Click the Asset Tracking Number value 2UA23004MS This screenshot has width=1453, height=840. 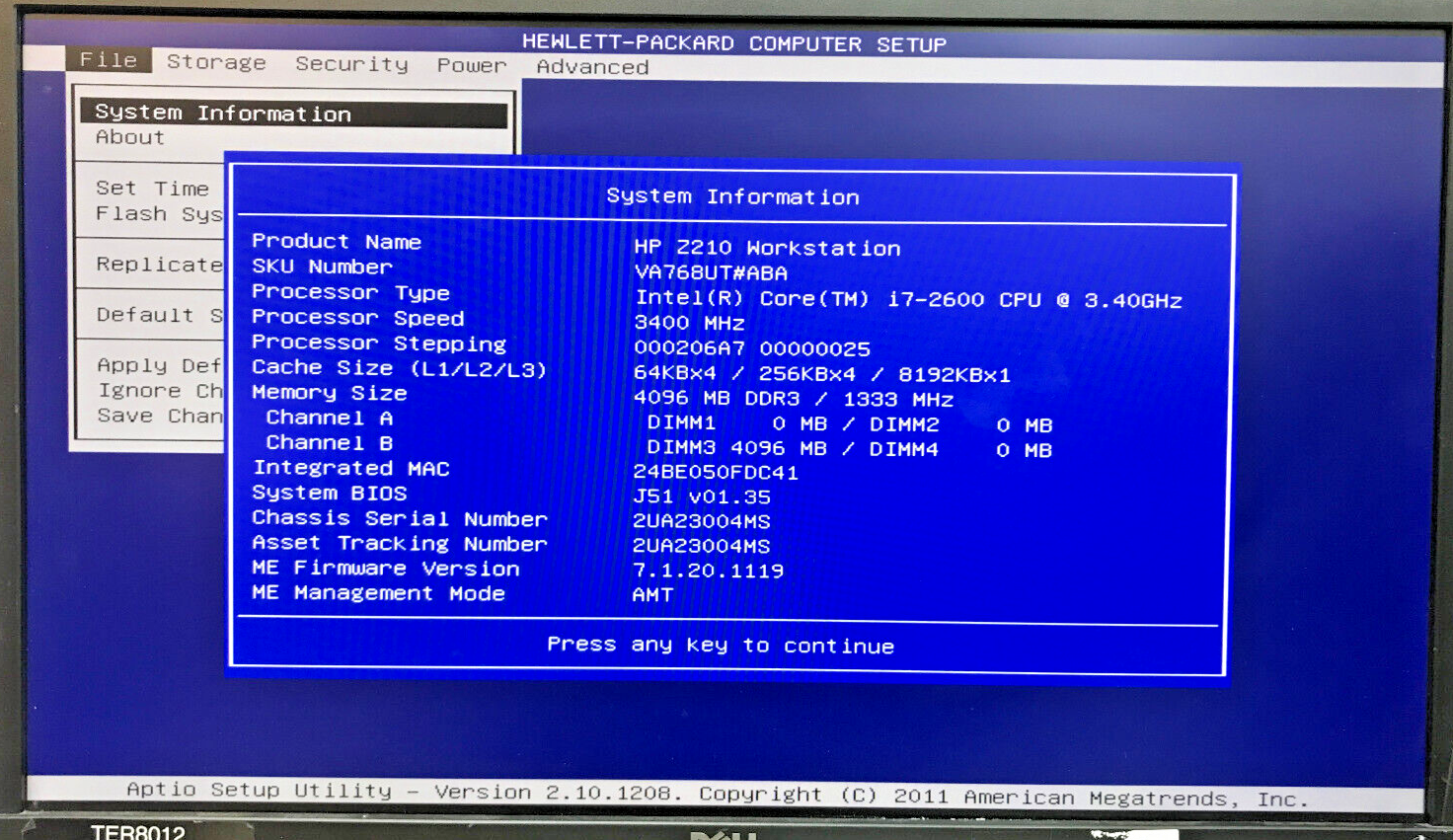[702, 546]
